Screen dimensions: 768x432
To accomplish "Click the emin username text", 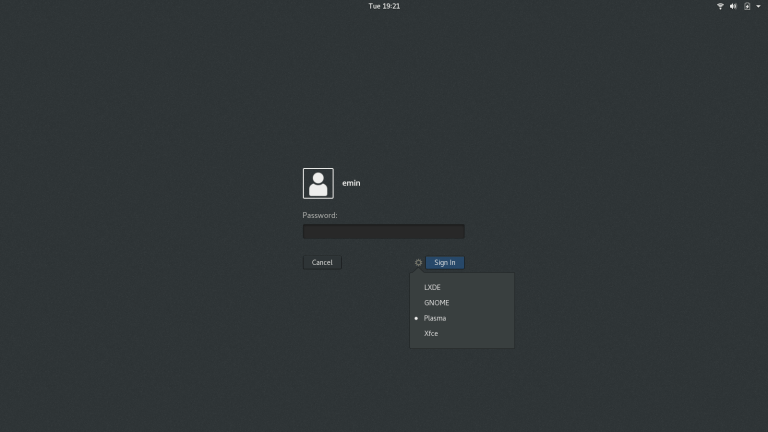I will coord(351,183).
